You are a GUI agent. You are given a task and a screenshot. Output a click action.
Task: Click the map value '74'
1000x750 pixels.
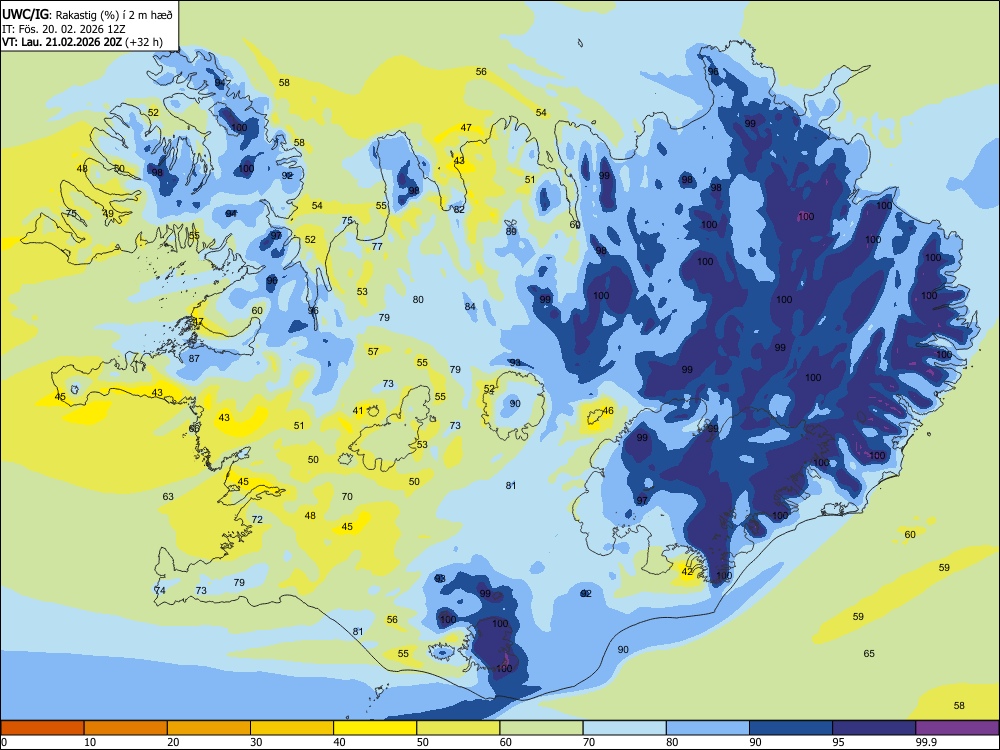[160, 591]
